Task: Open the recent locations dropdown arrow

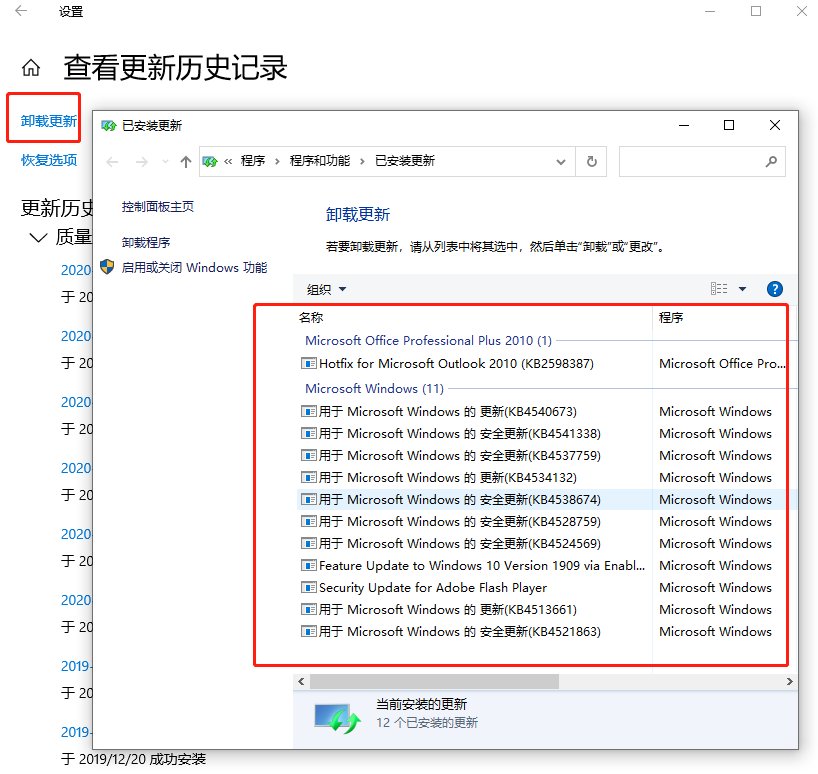Action: coord(165,162)
